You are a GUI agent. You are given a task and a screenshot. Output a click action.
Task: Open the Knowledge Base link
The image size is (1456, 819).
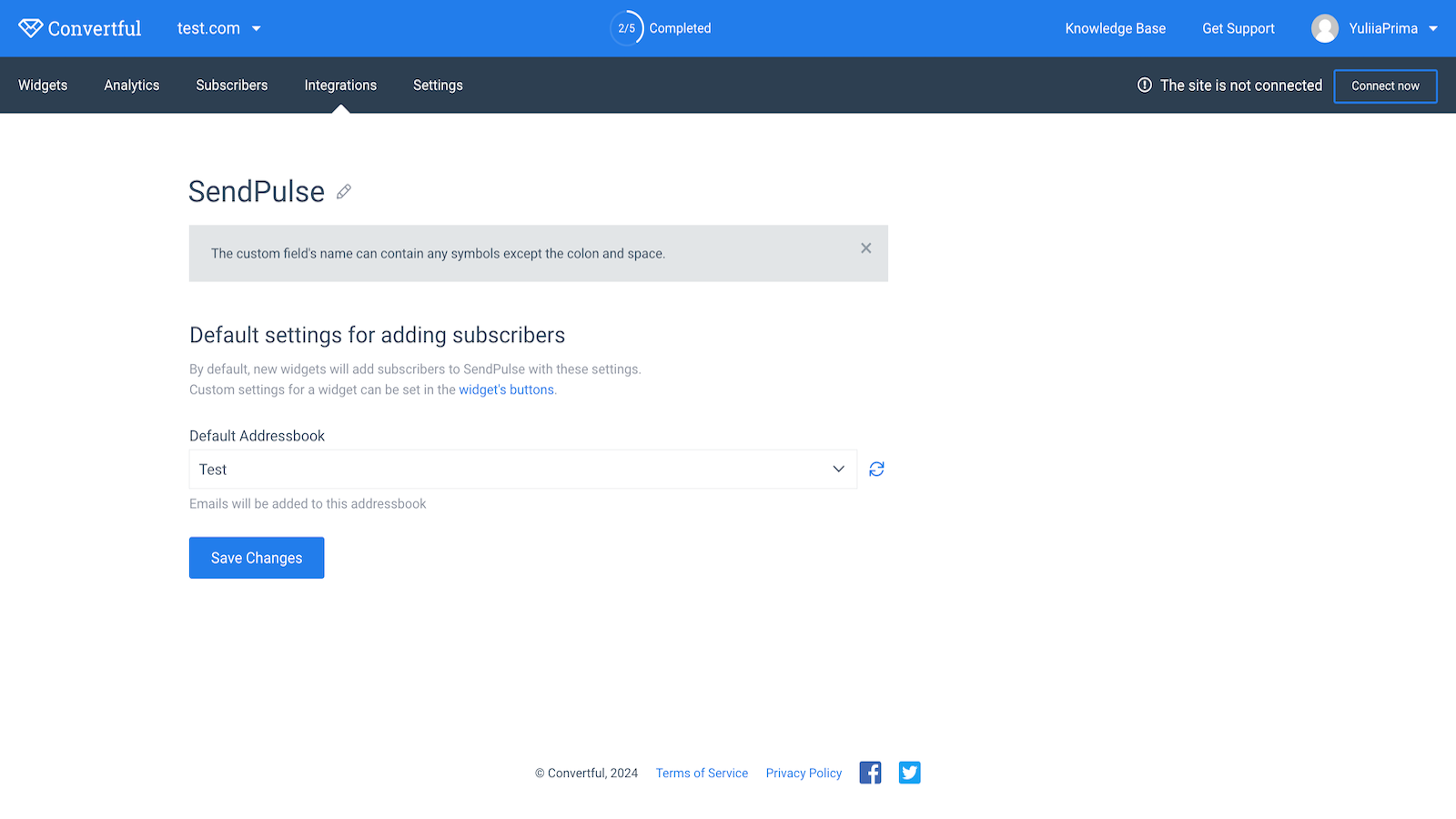point(1115,28)
